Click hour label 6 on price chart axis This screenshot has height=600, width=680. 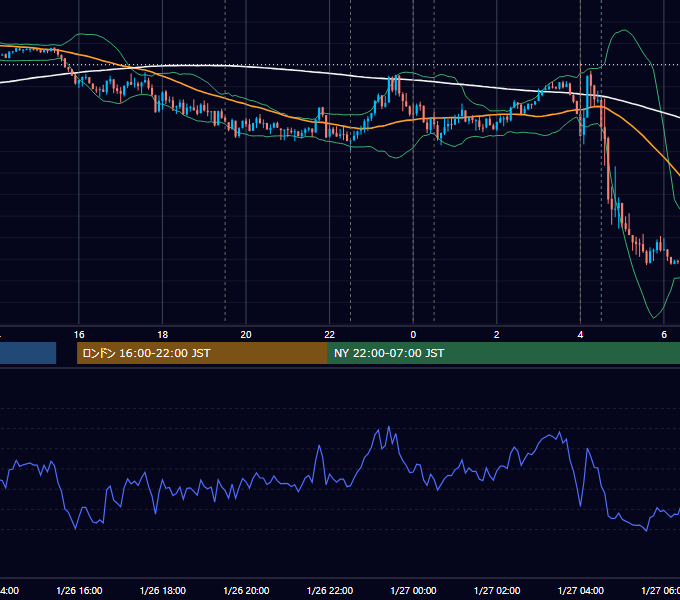664,335
